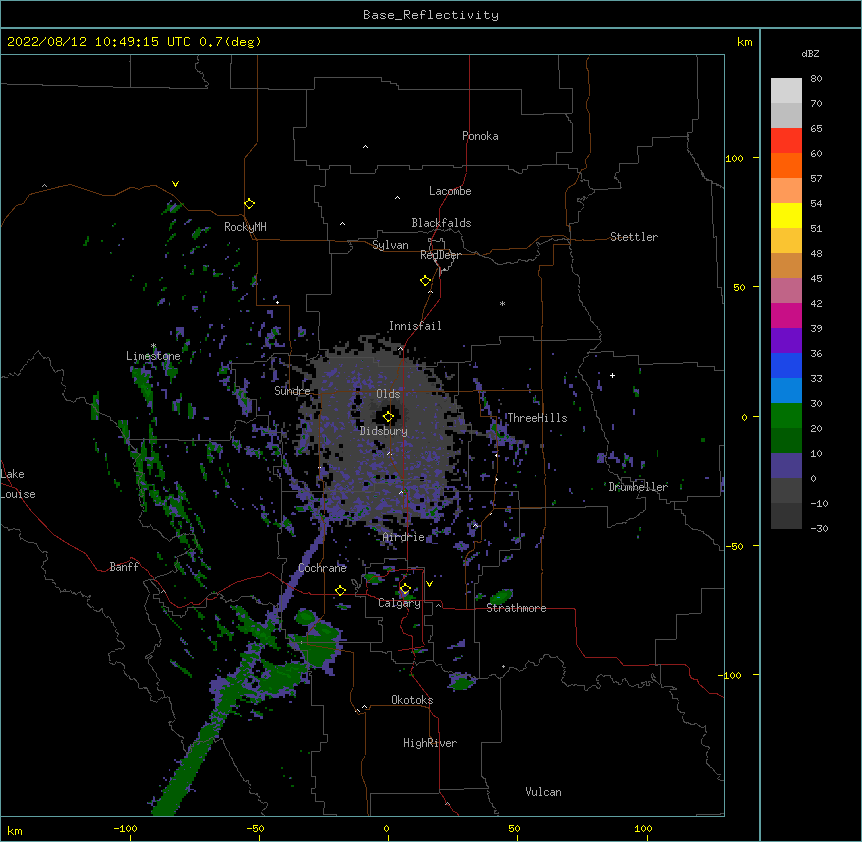Click the 100 tick label on the right axis
This screenshot has width=862, height=842.
734,158
